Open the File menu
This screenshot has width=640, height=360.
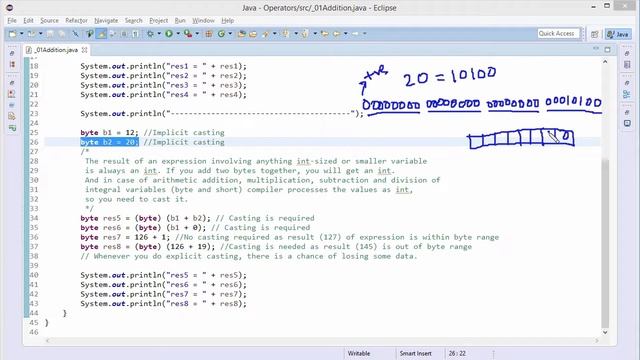click(12, 20)
